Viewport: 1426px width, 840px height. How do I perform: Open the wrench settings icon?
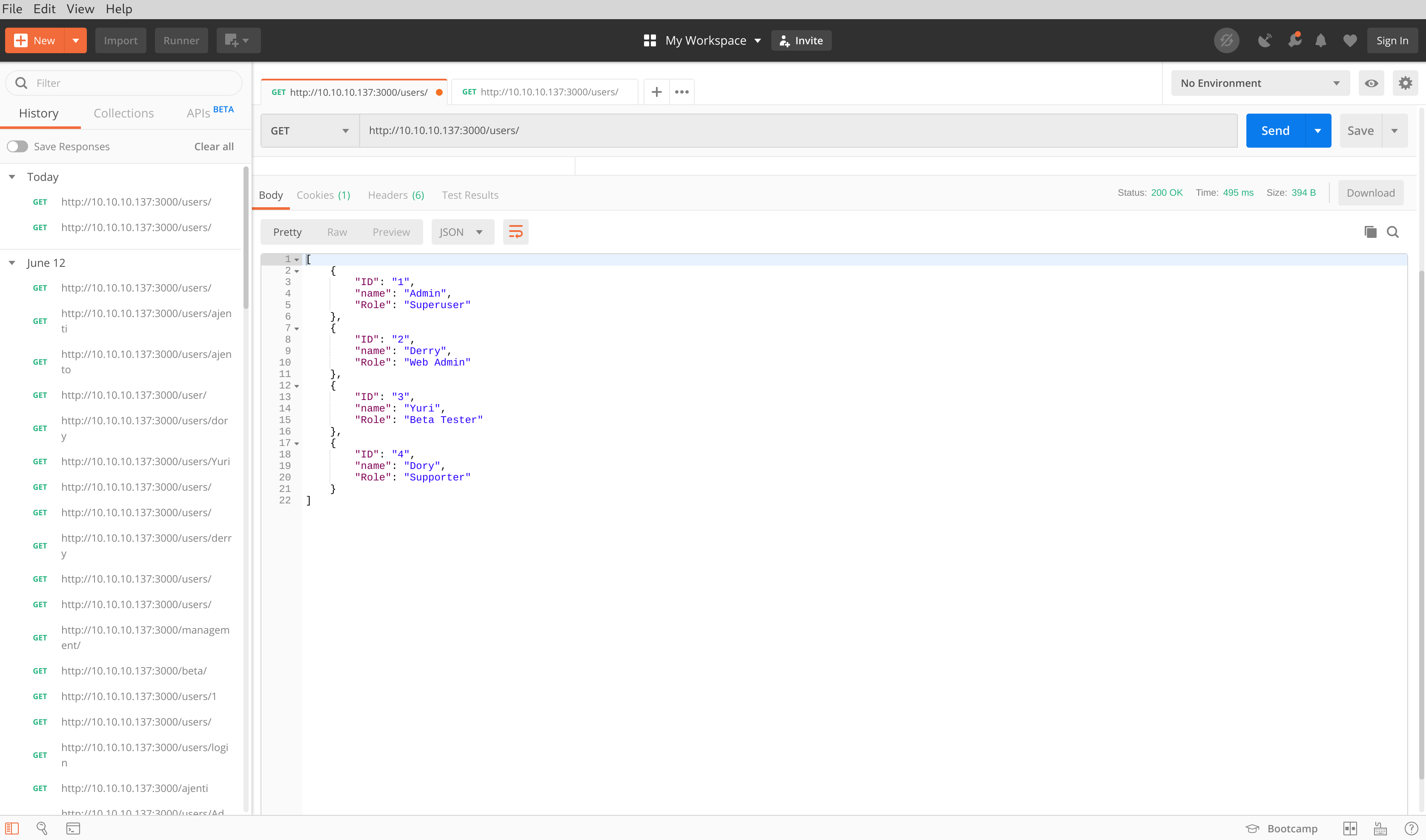(1294, 40)
